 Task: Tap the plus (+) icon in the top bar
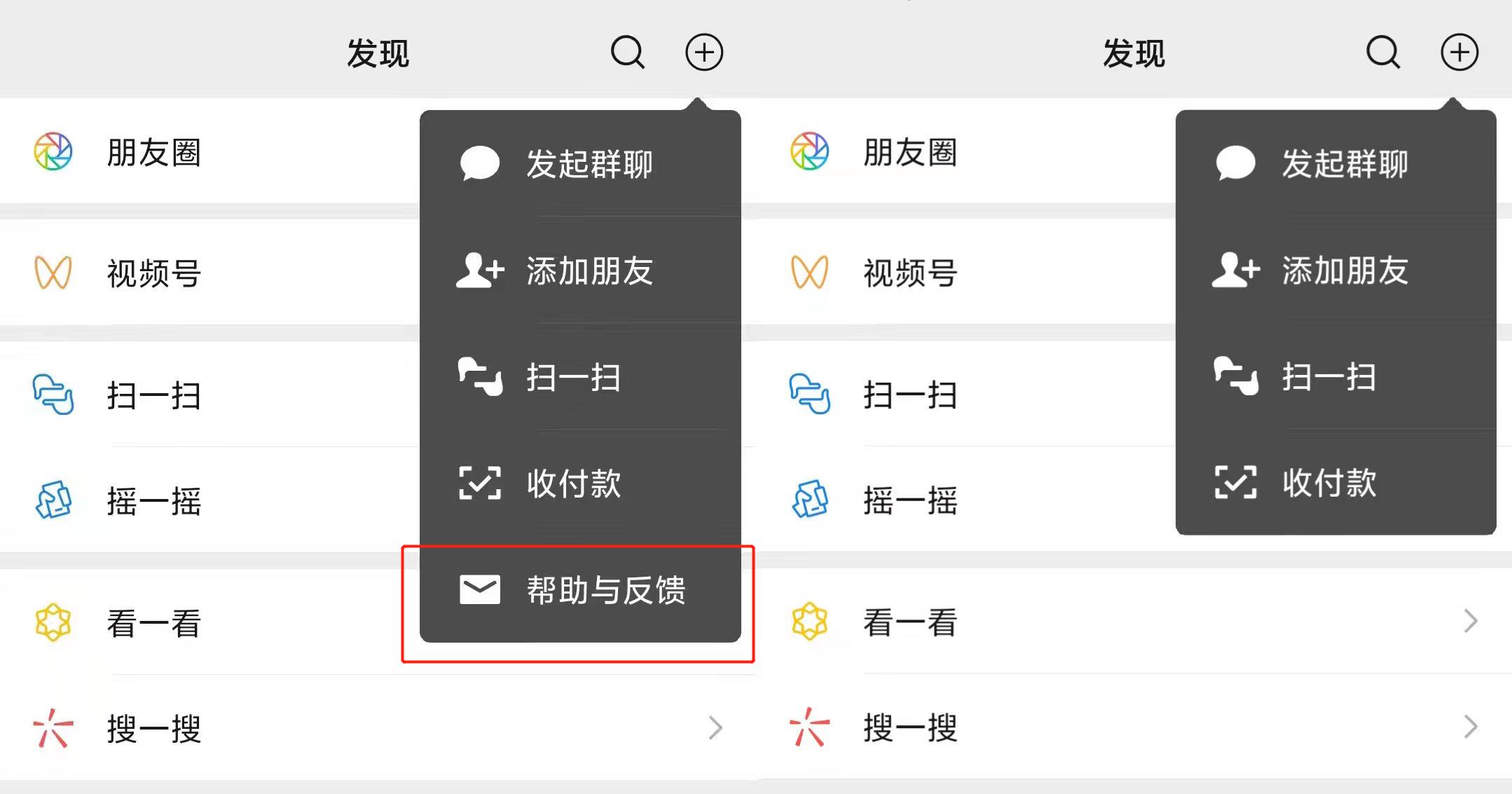[x=705, y=51]
